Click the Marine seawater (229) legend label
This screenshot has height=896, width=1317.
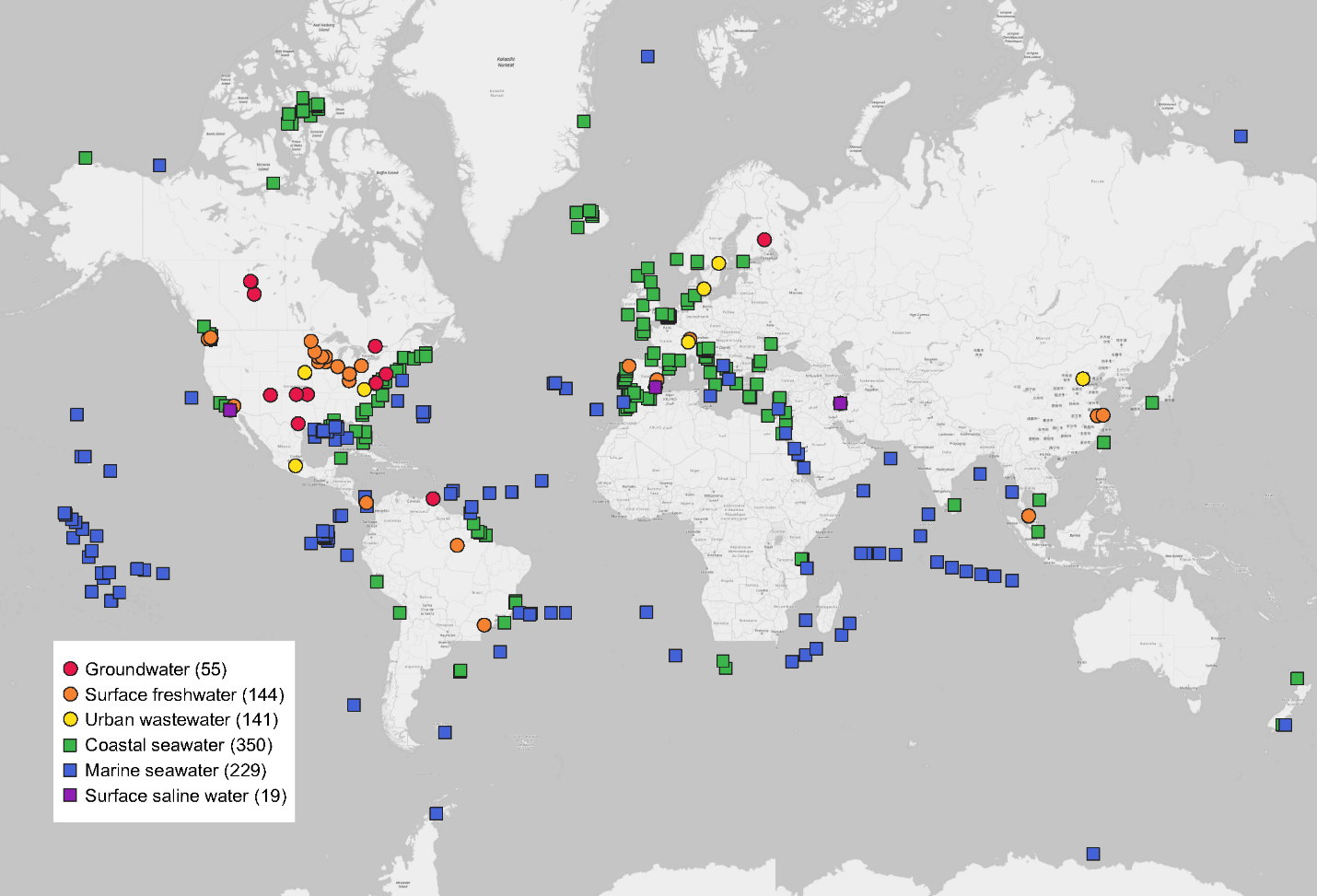(x=175, y=770)
